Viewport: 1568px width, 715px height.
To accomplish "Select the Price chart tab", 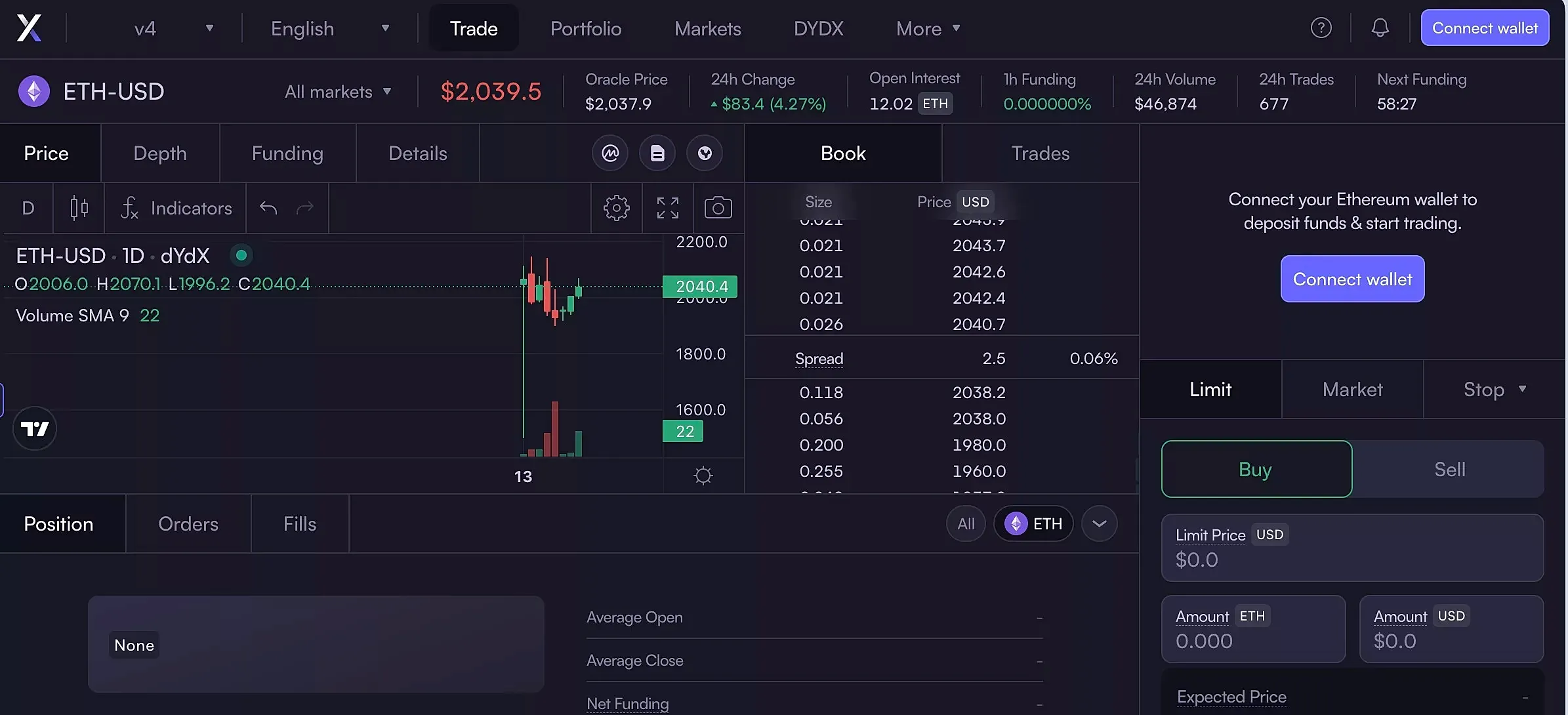I will (x=47, y=153).
